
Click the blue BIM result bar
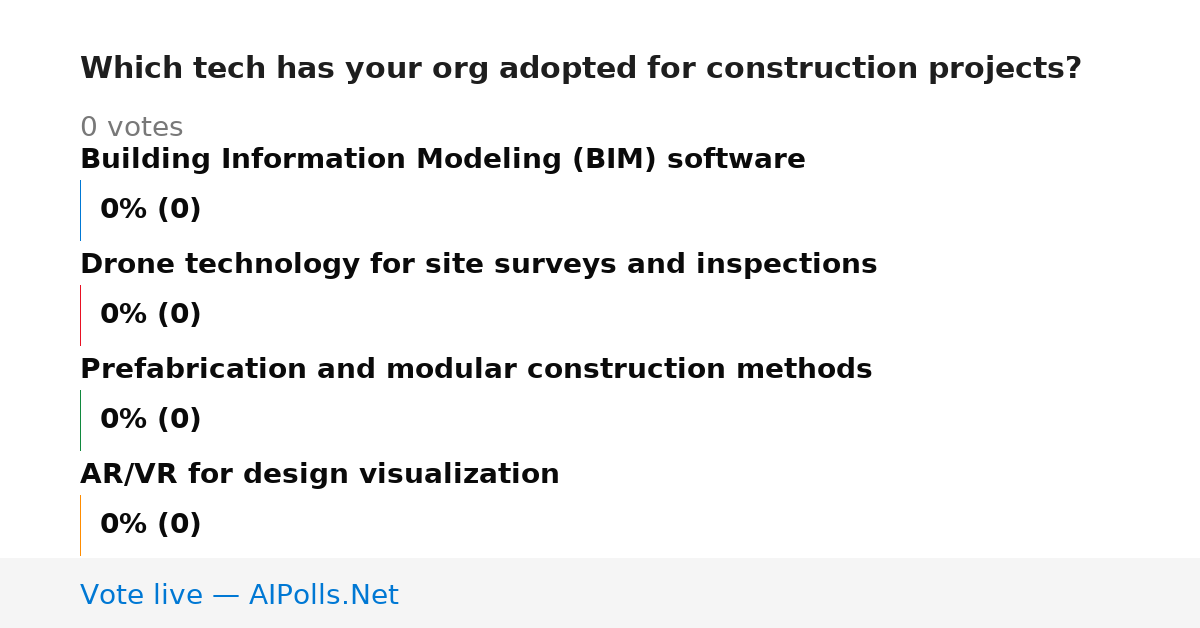[x=81, y=210]
